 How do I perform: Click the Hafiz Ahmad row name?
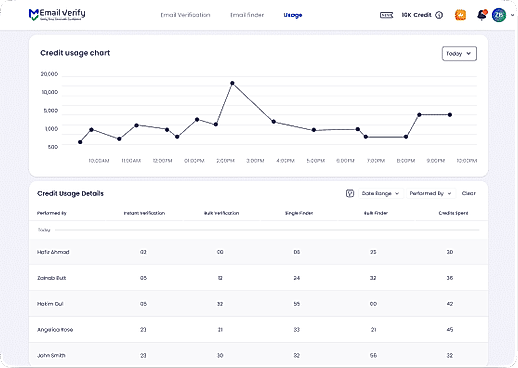pos(53,252)
